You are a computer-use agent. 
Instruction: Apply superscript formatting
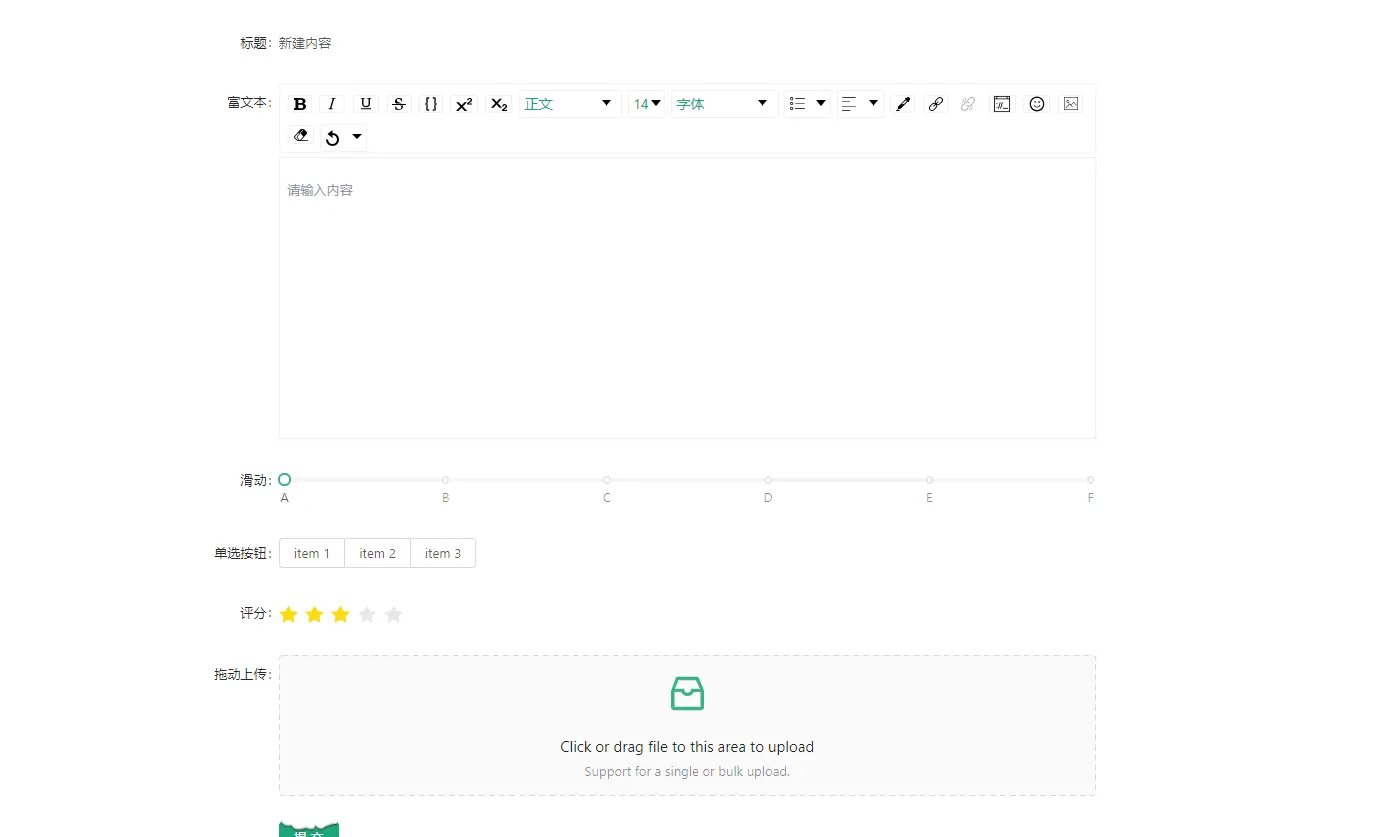point(464,104)
